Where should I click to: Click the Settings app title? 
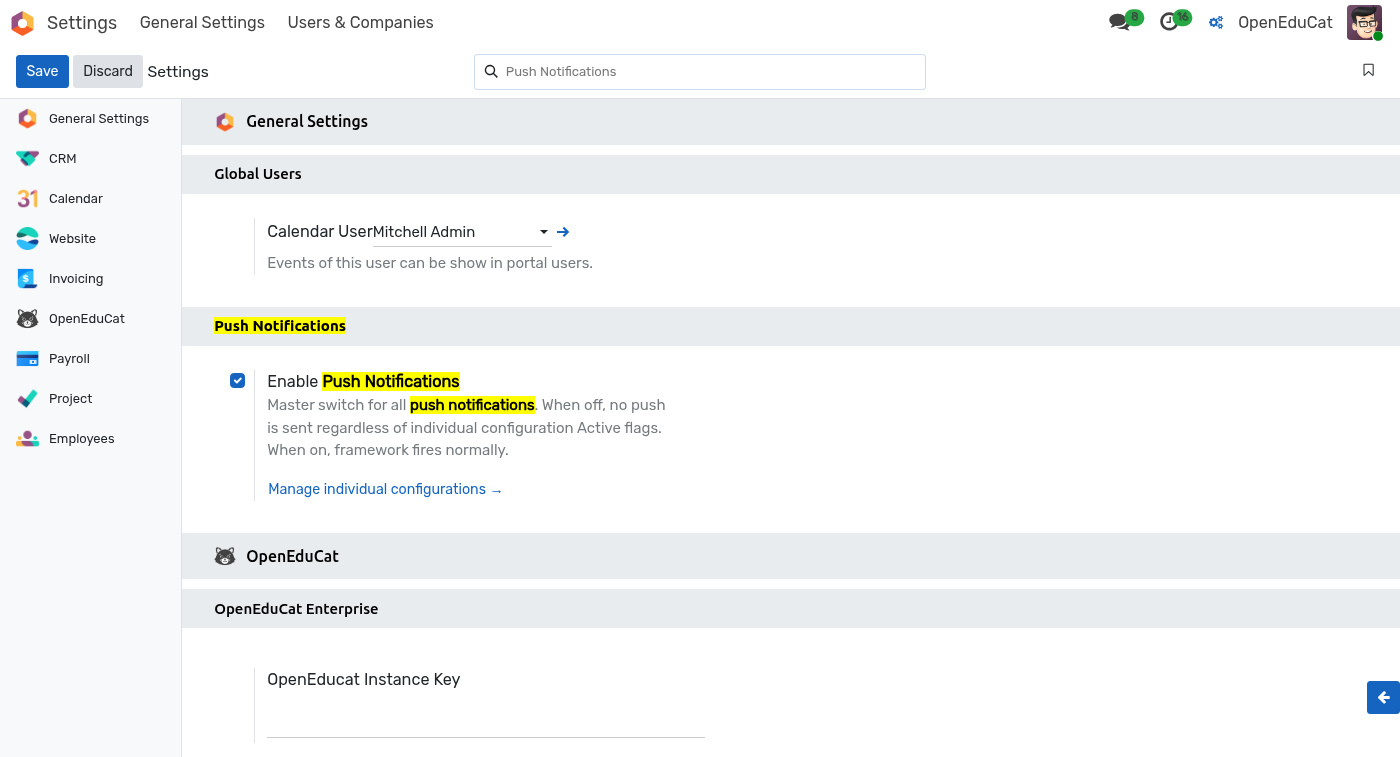82,22
